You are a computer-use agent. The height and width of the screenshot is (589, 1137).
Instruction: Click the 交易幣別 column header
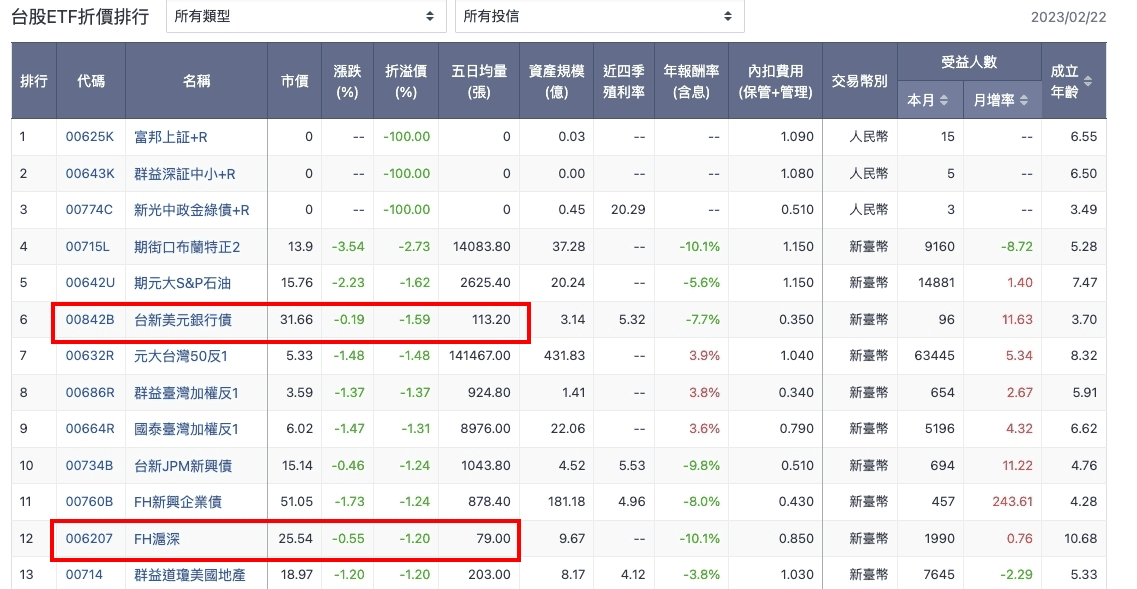pyautogui.click(x=860, y=81)
